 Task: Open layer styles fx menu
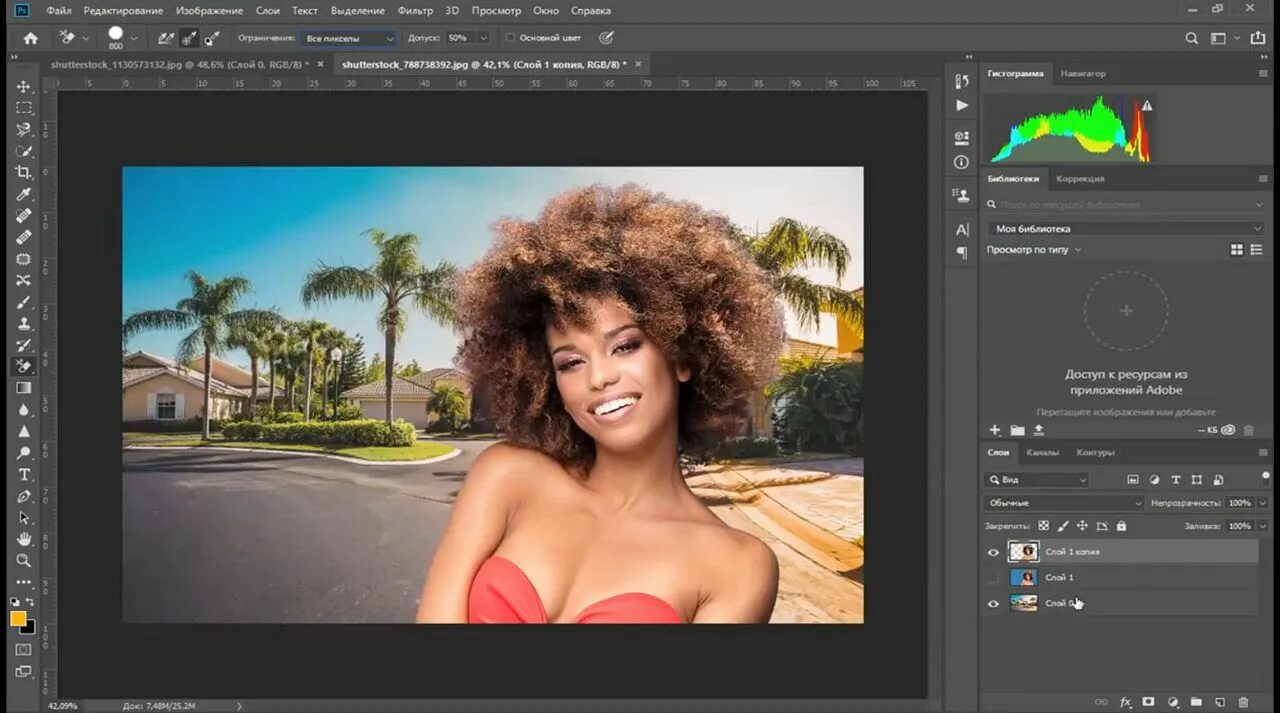(x=1125, y=702)
